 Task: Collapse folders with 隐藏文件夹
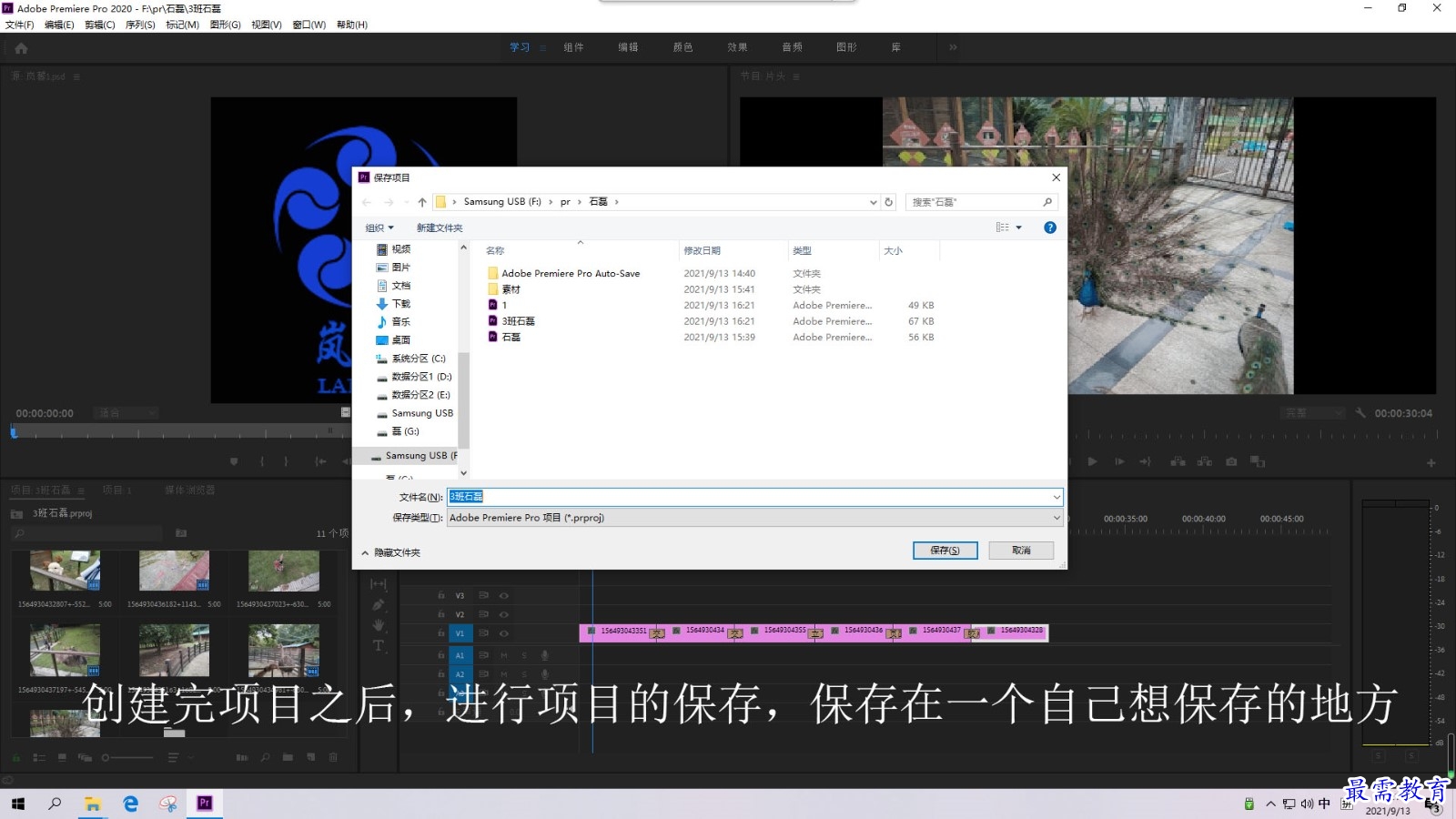pos(391,553)
